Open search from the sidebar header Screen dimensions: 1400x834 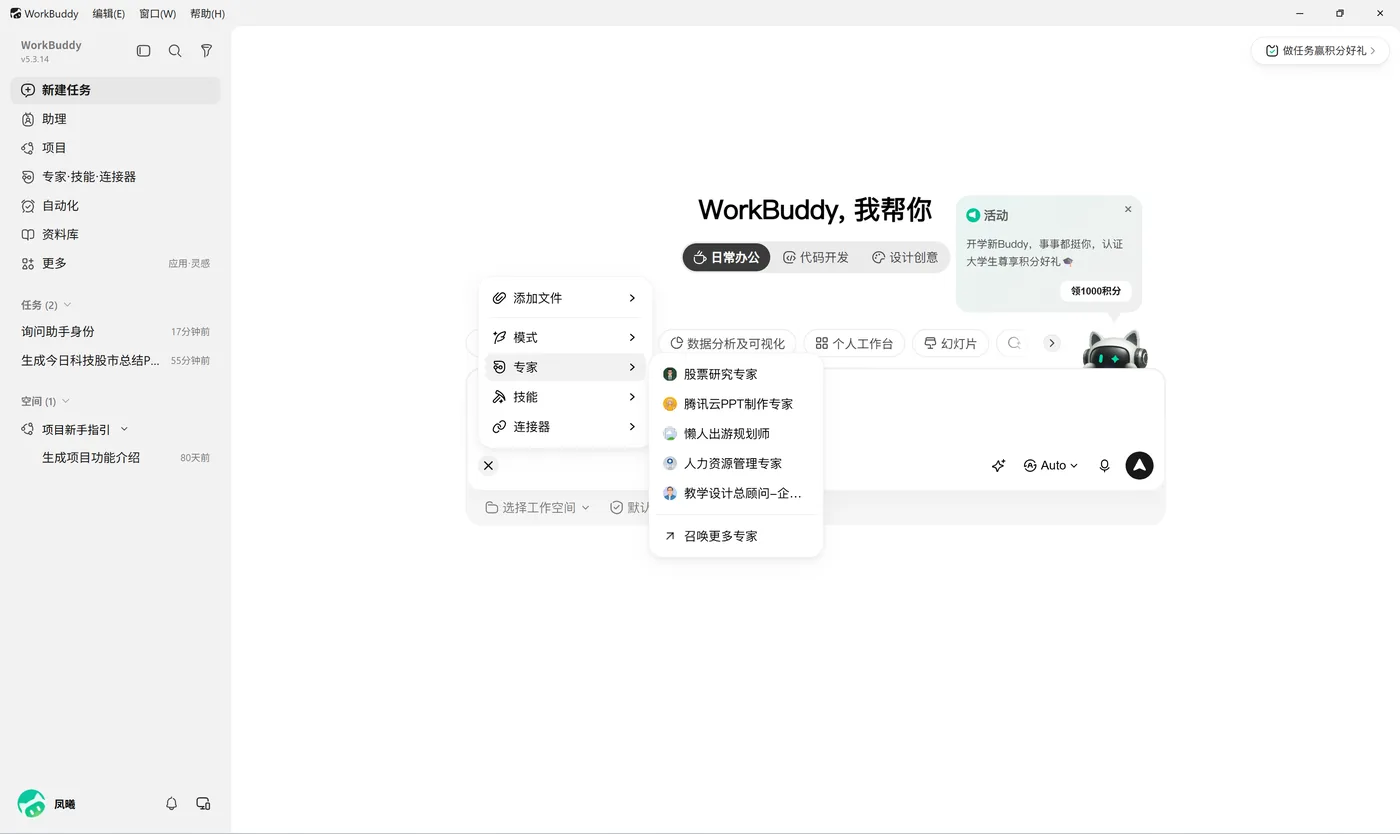coord(175,51)
